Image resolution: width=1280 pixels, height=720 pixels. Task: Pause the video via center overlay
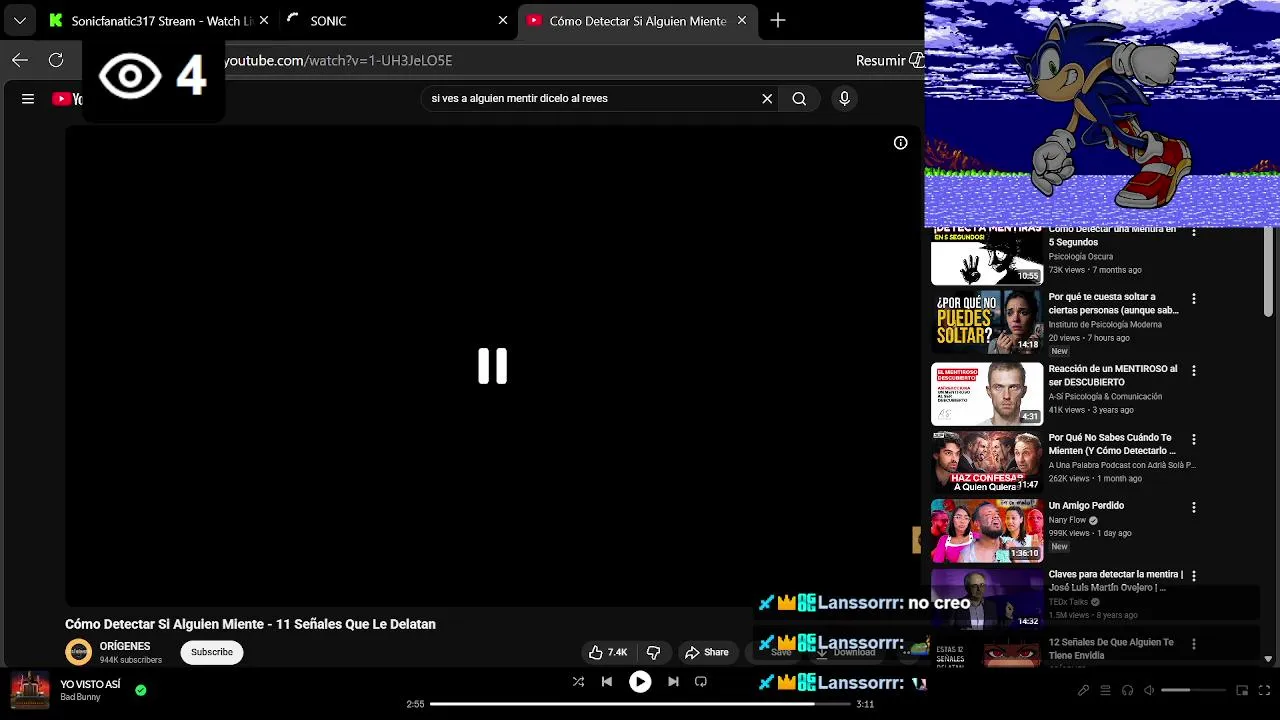click(x=492, y=366)
